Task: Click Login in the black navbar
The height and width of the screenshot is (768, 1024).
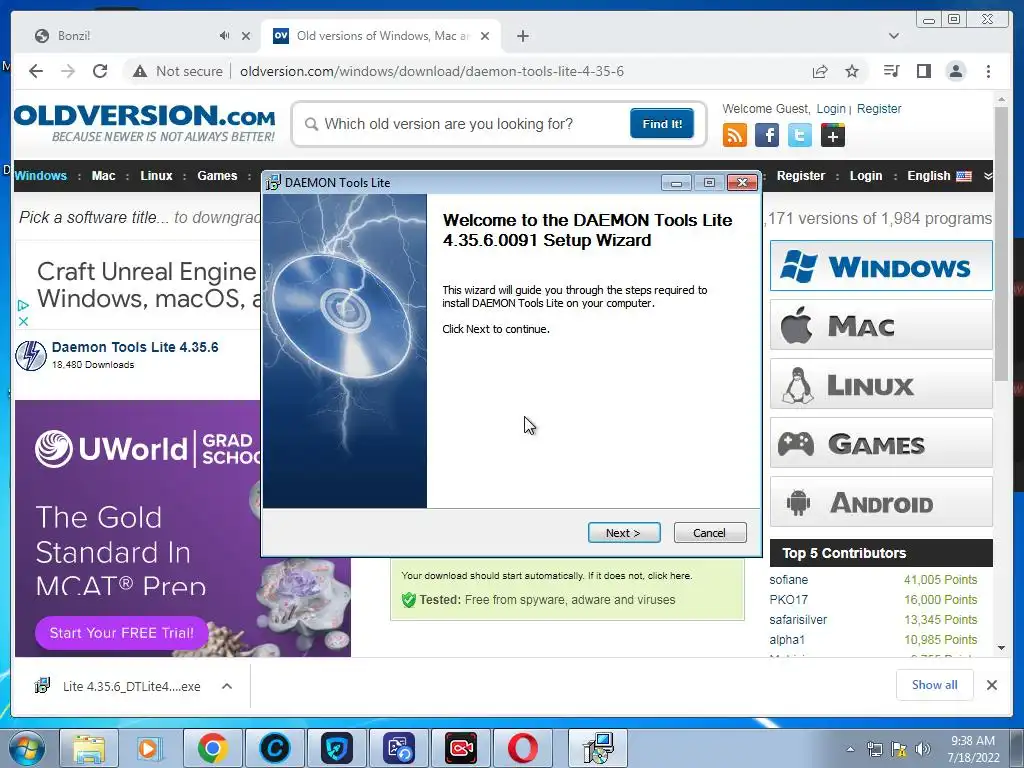Action: [865, 176]
